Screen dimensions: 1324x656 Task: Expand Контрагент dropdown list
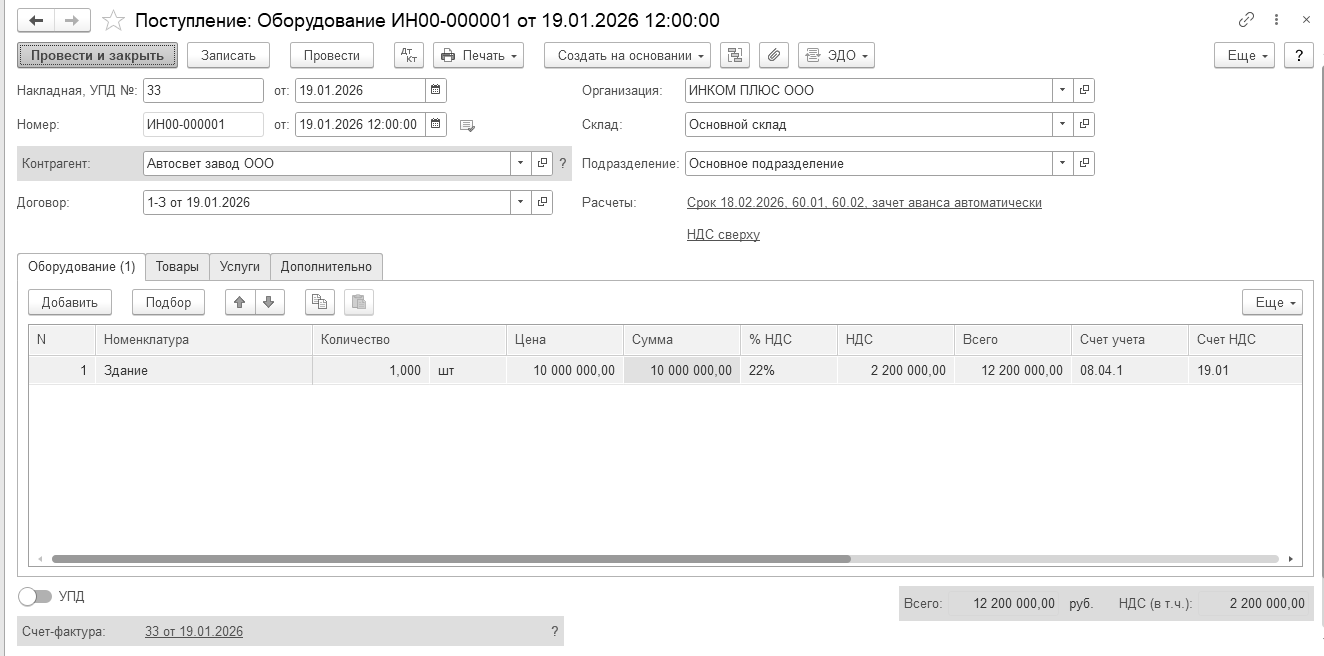tap(520, 163)
